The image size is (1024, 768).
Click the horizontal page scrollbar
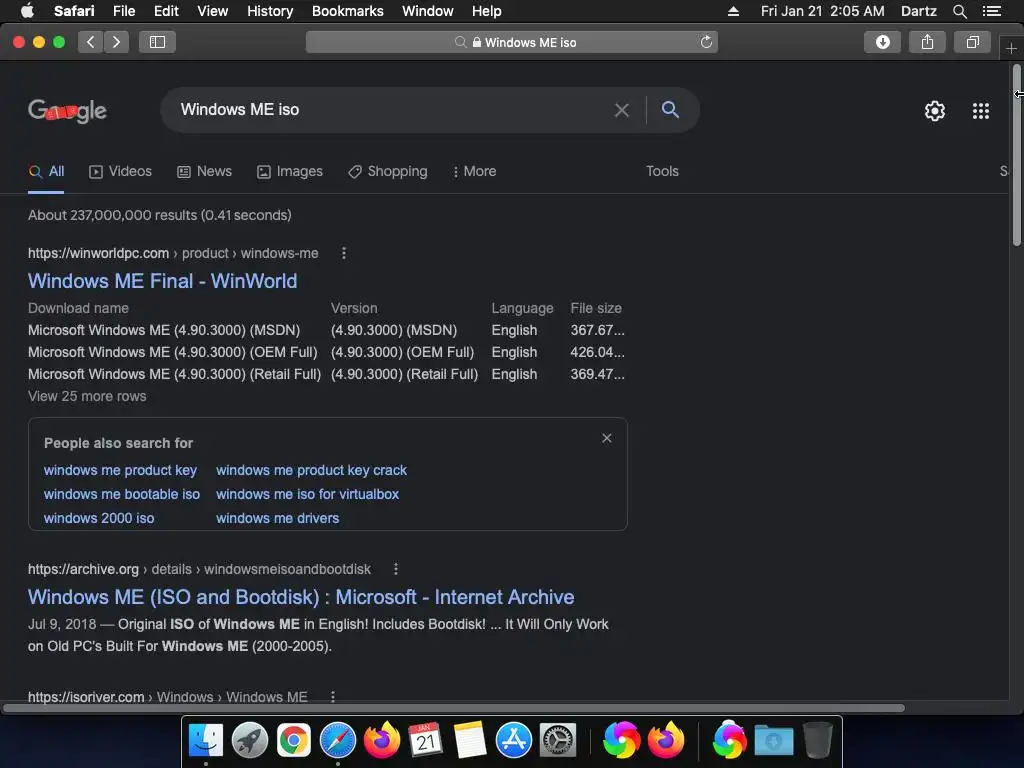[454, 708]
